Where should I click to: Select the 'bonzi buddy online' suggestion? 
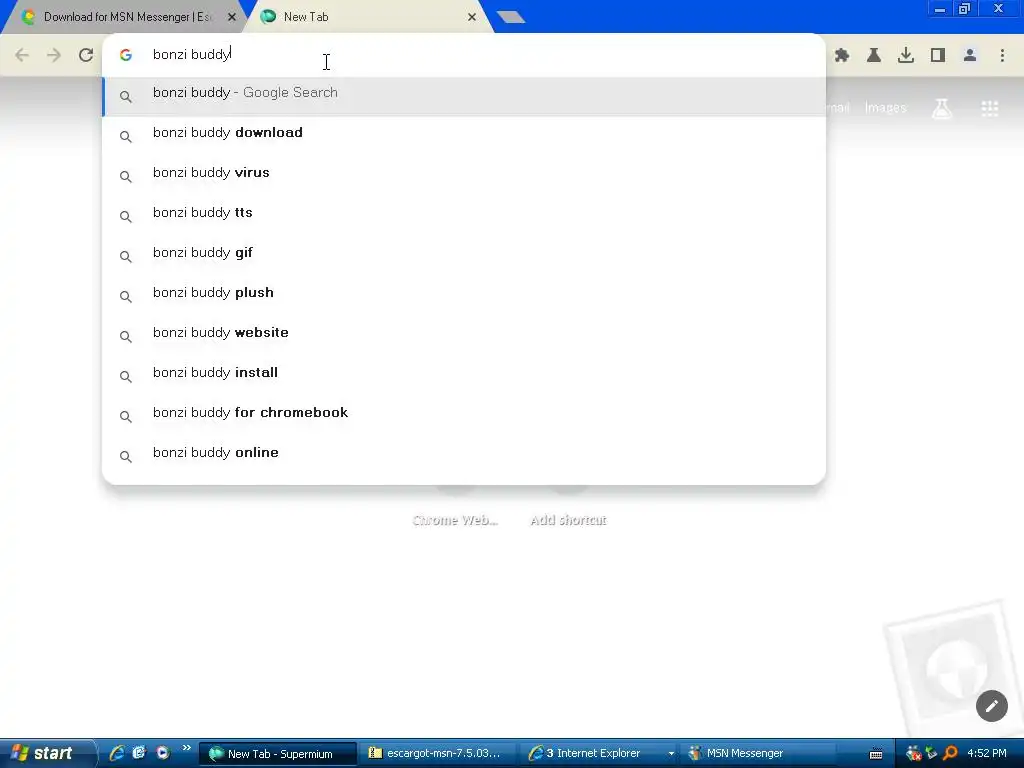pyautogui.click(x=464, y=456)
